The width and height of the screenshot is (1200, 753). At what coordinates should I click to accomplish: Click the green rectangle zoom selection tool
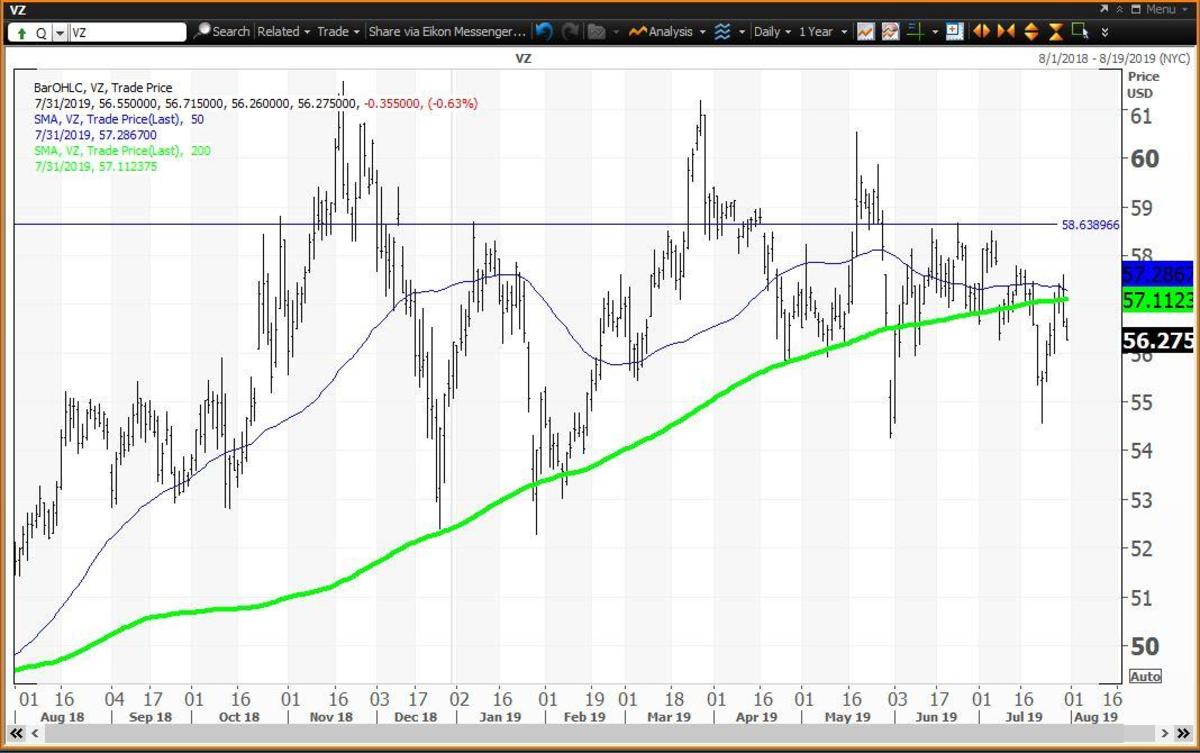pos(1080,31)
